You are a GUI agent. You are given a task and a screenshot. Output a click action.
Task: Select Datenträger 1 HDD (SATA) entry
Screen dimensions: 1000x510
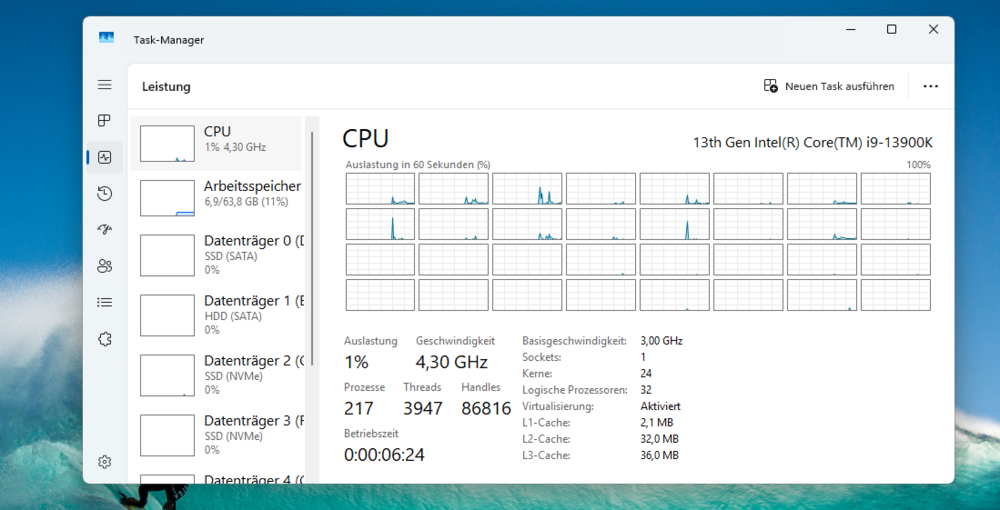coord(216,315)
